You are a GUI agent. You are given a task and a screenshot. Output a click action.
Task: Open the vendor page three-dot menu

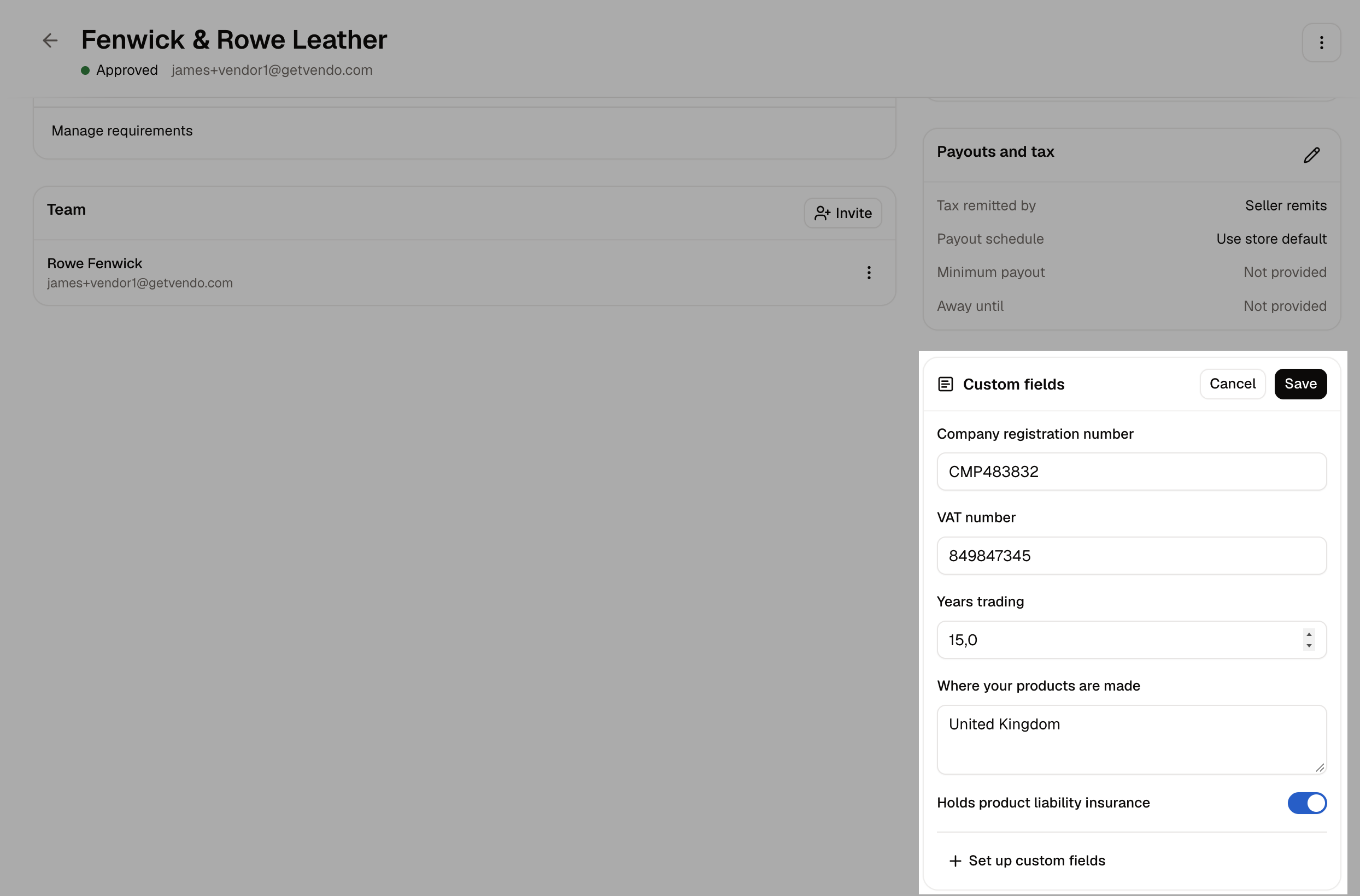(1321, 43)
